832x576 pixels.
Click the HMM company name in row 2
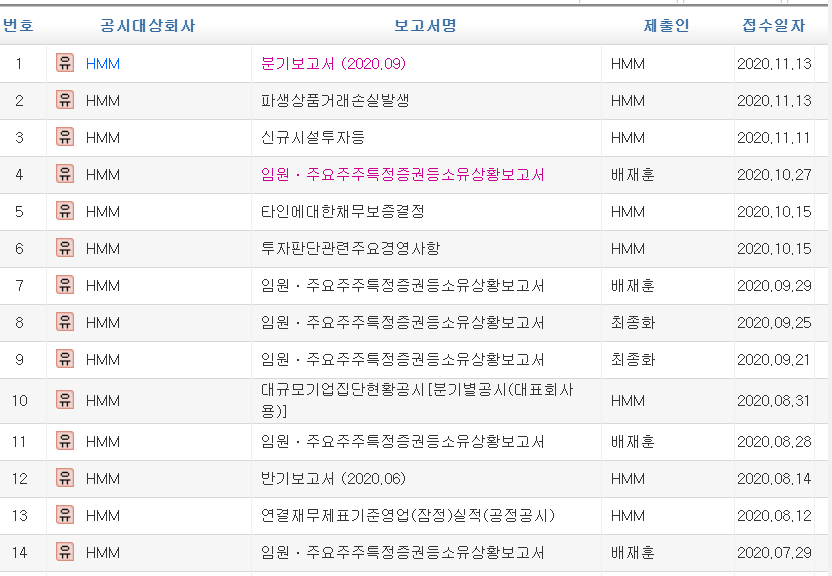pyautogui.click(x=103, y=101)
